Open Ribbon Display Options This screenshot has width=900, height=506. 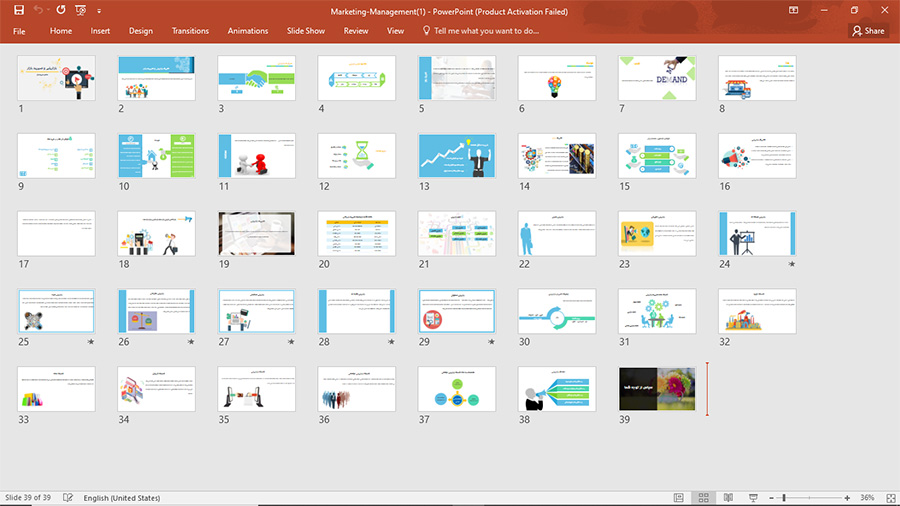793,10
